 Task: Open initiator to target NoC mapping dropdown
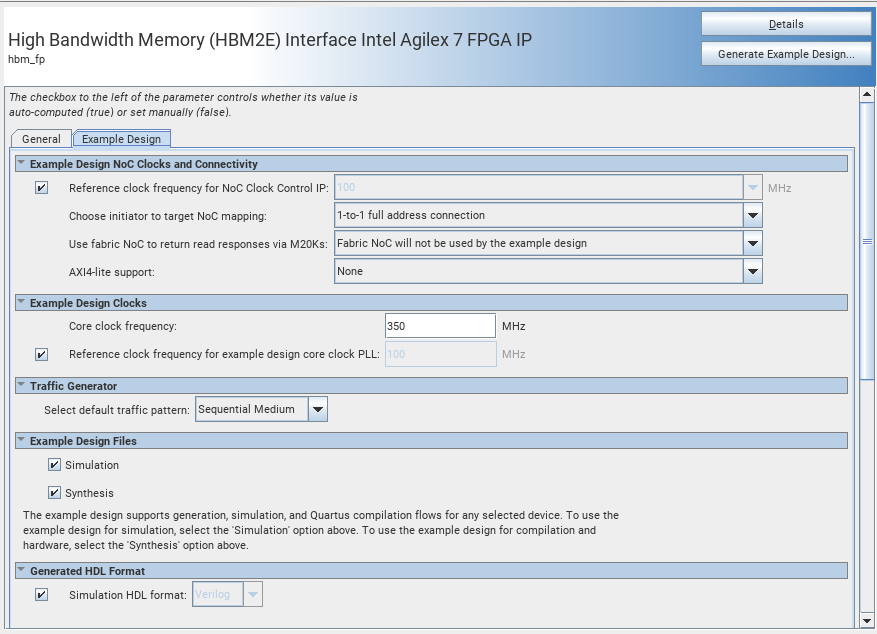(752, 215)
